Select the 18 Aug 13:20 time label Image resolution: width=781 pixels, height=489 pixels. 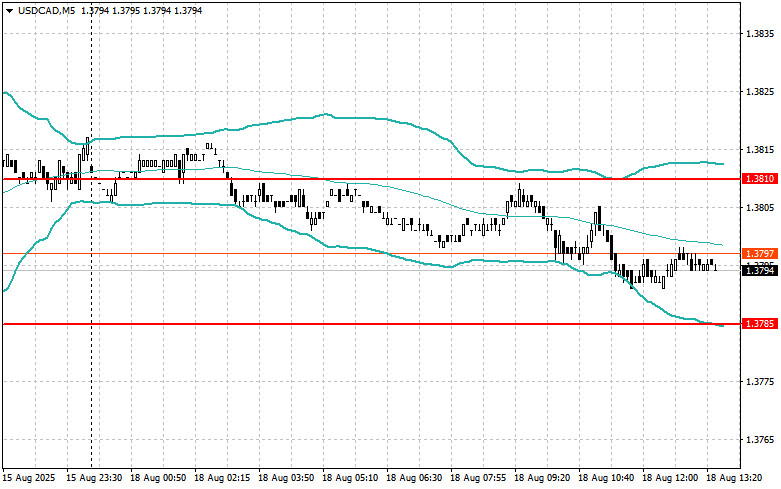[734, 478]
